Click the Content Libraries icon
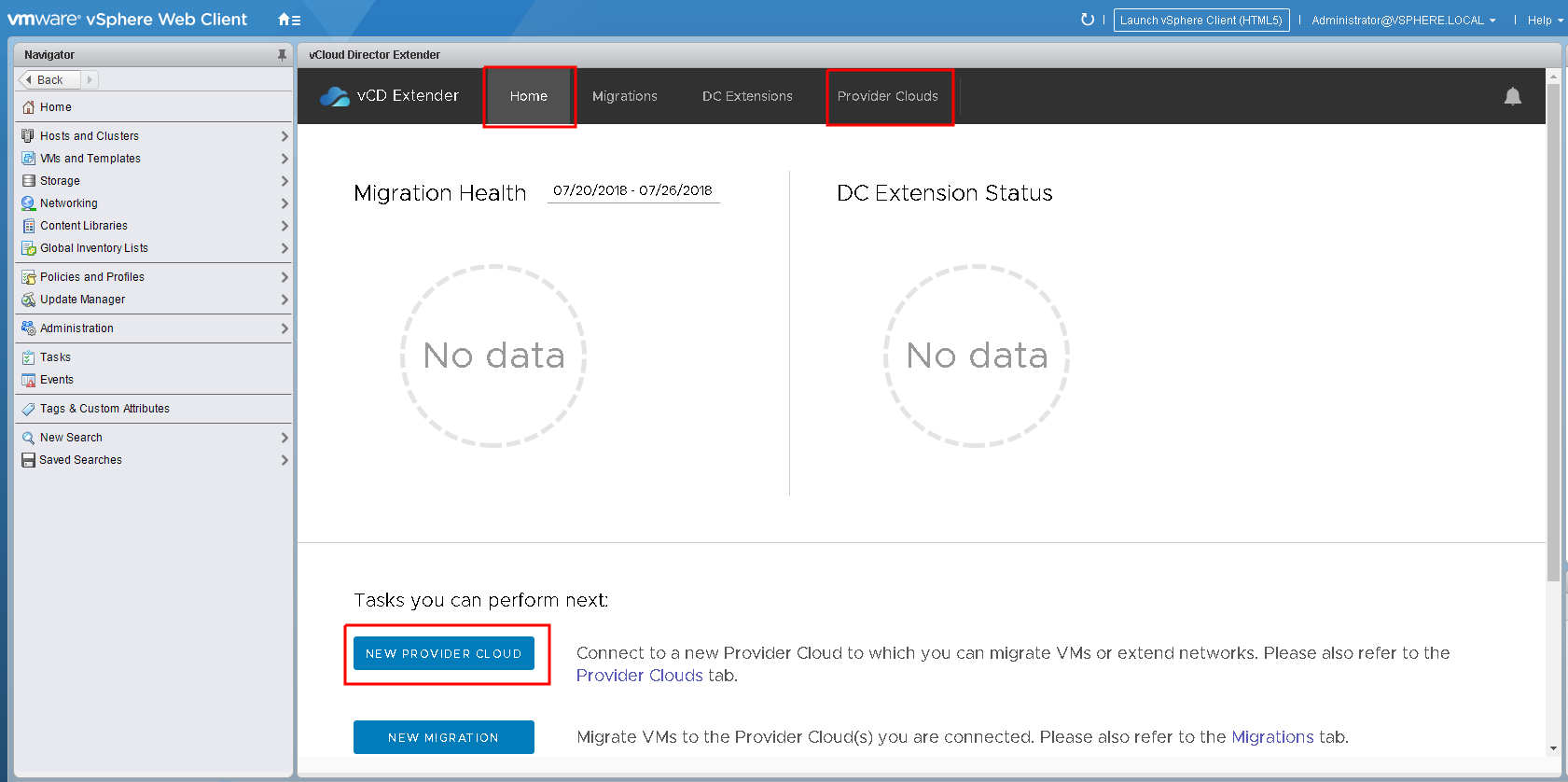The height and width of the screenshot is (782, 1568). [28, 226]
